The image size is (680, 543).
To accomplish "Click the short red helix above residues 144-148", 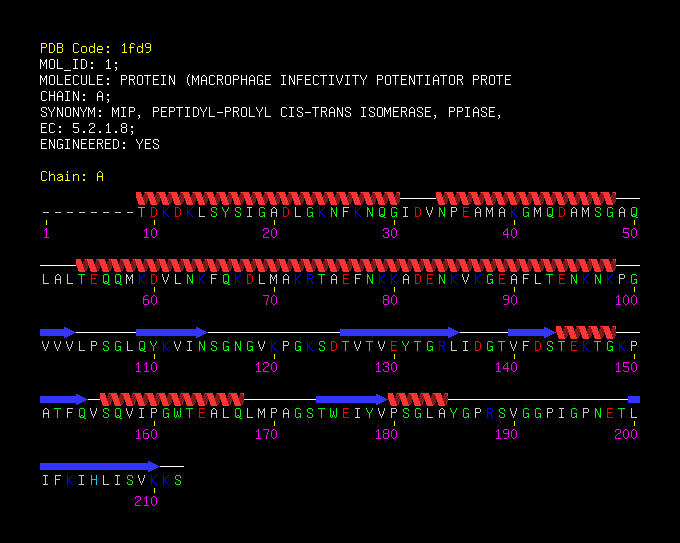I will (x=586, y=333).
